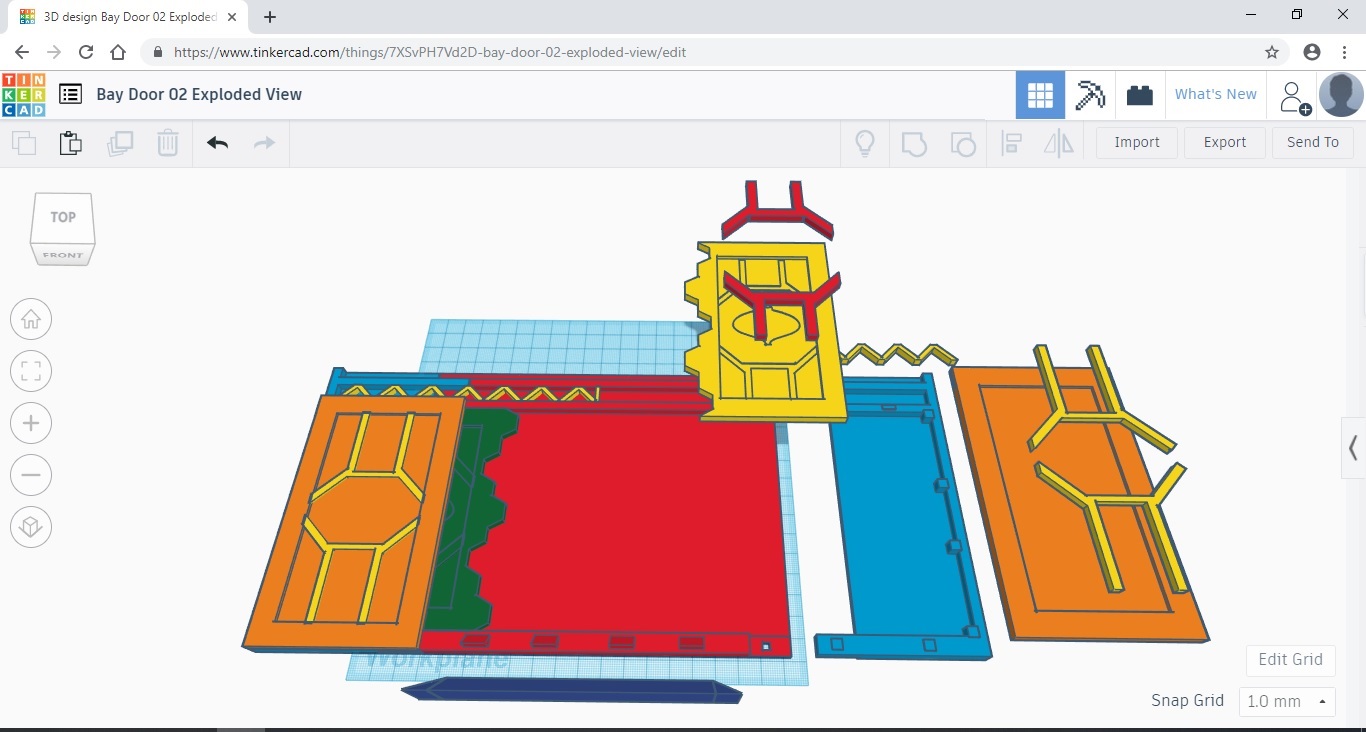
Task: Open the designs list icon
Action: (70, 94)
